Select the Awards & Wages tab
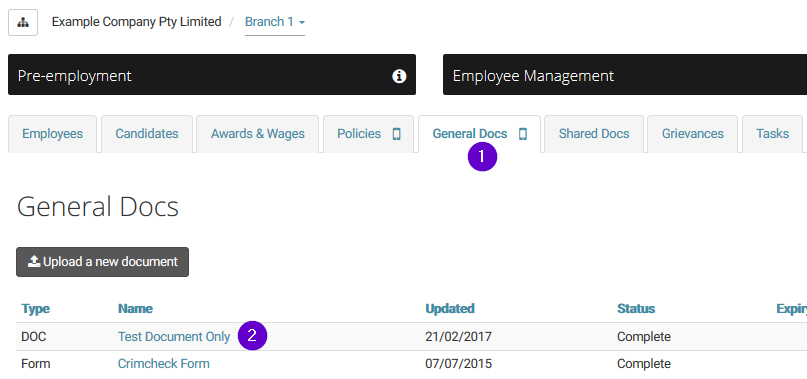The image size is (807, 379). coord(257,134)
